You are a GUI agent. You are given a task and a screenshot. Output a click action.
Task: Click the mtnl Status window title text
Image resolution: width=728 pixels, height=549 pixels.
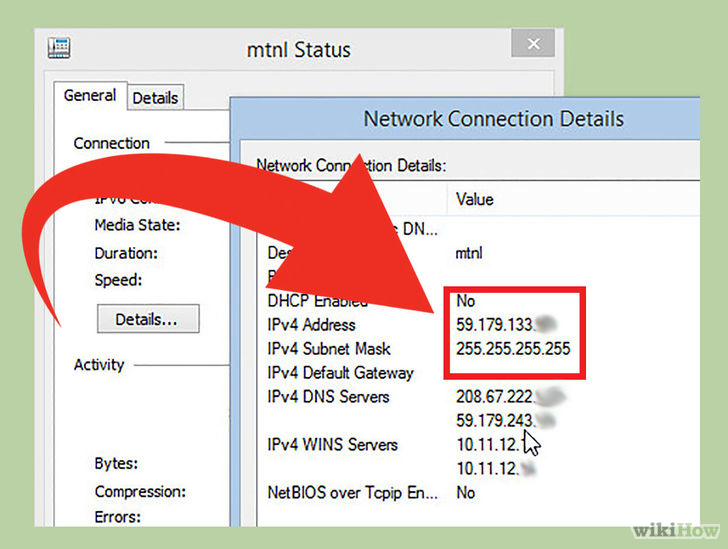[299, 50]
